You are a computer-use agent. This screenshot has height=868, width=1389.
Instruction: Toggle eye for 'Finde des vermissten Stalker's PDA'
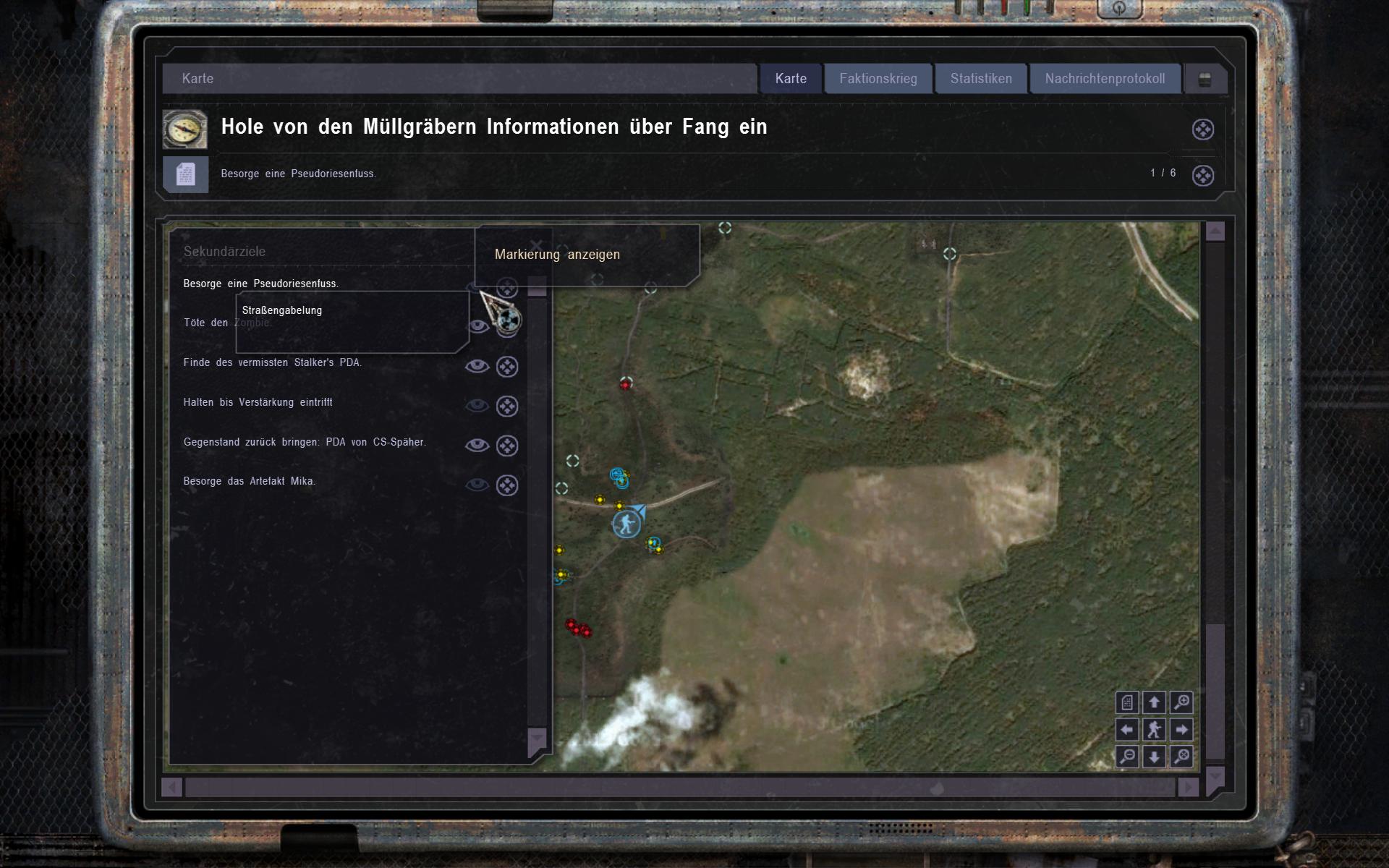(477, 367)
